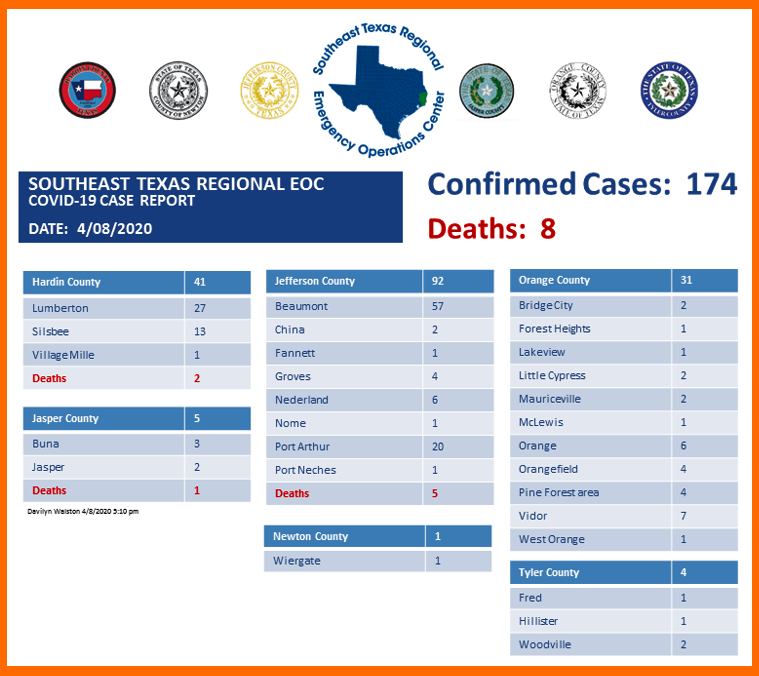Select the 'Little Cypress' row
This screenshot has height=676, width=759.
pos(624,376)
